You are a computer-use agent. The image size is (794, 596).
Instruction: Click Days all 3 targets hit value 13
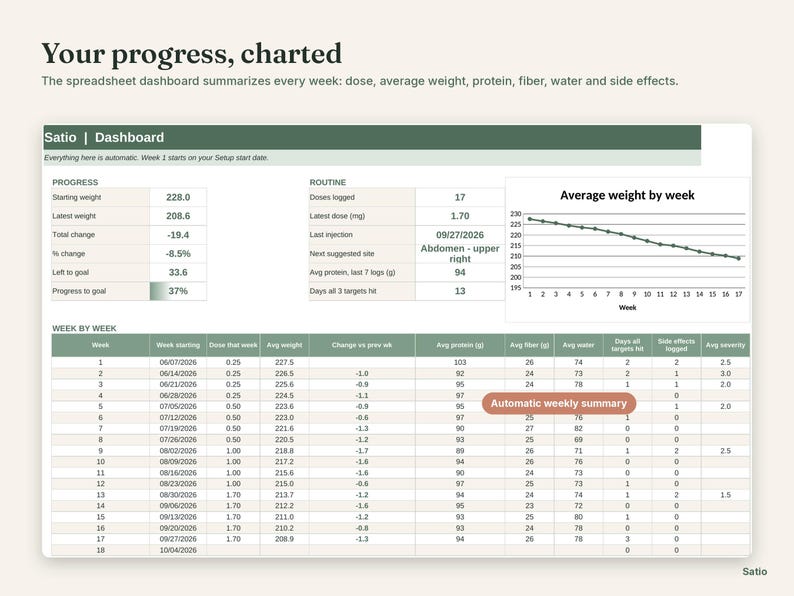click(460, 291)
